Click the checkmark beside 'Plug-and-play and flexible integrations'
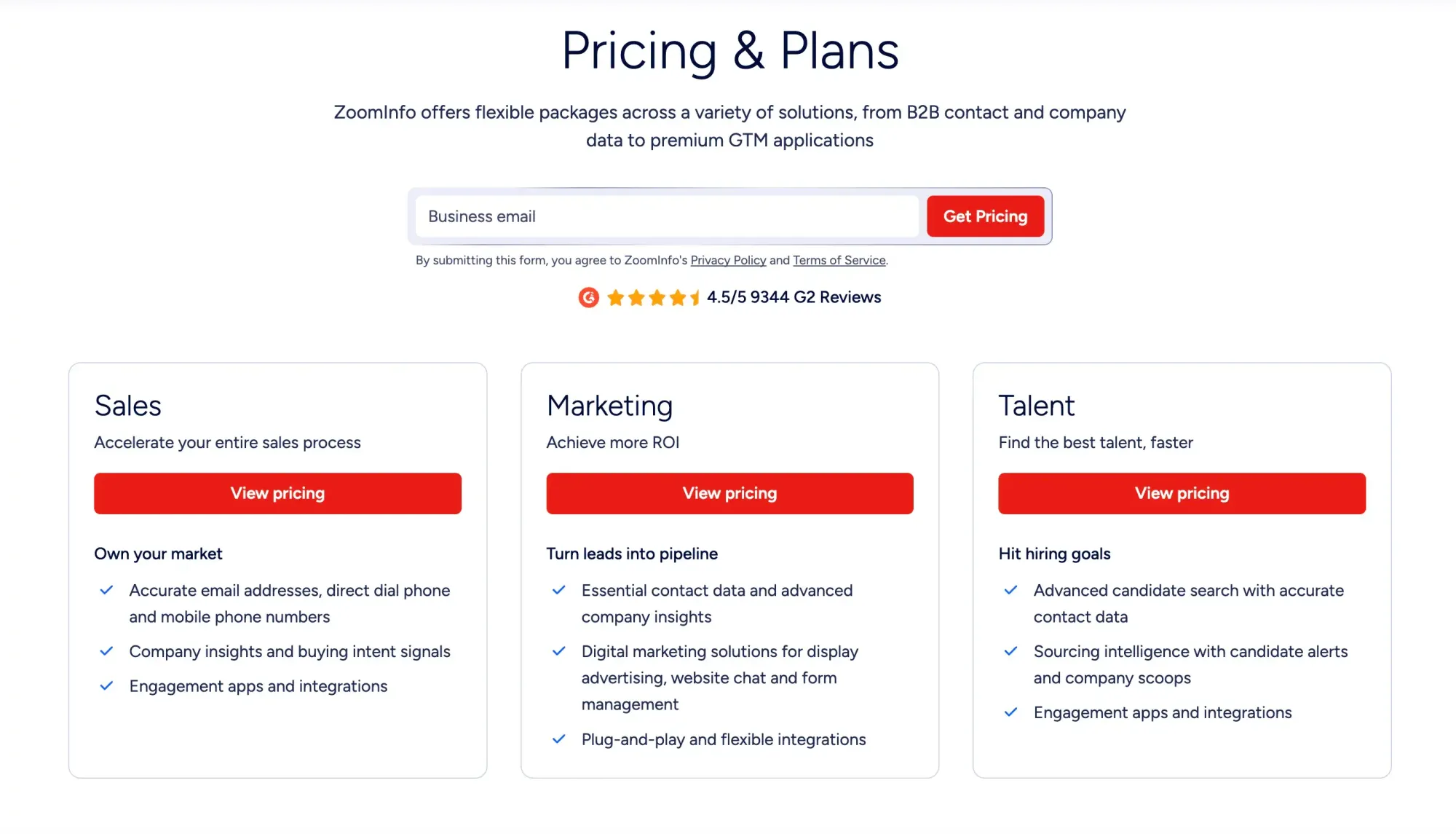 click(x=559, y=739)
